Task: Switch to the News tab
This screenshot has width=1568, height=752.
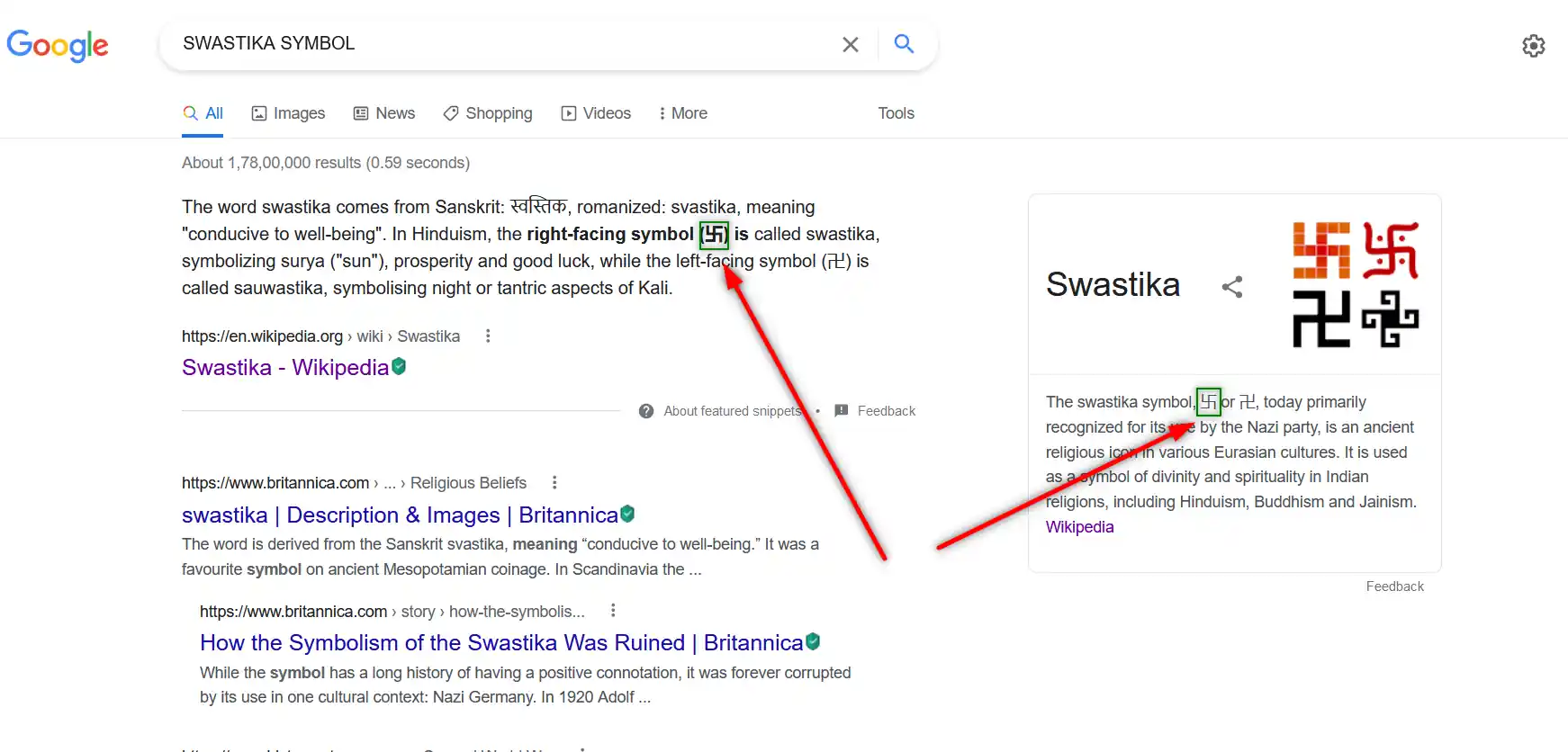Action: pos(384,113)
